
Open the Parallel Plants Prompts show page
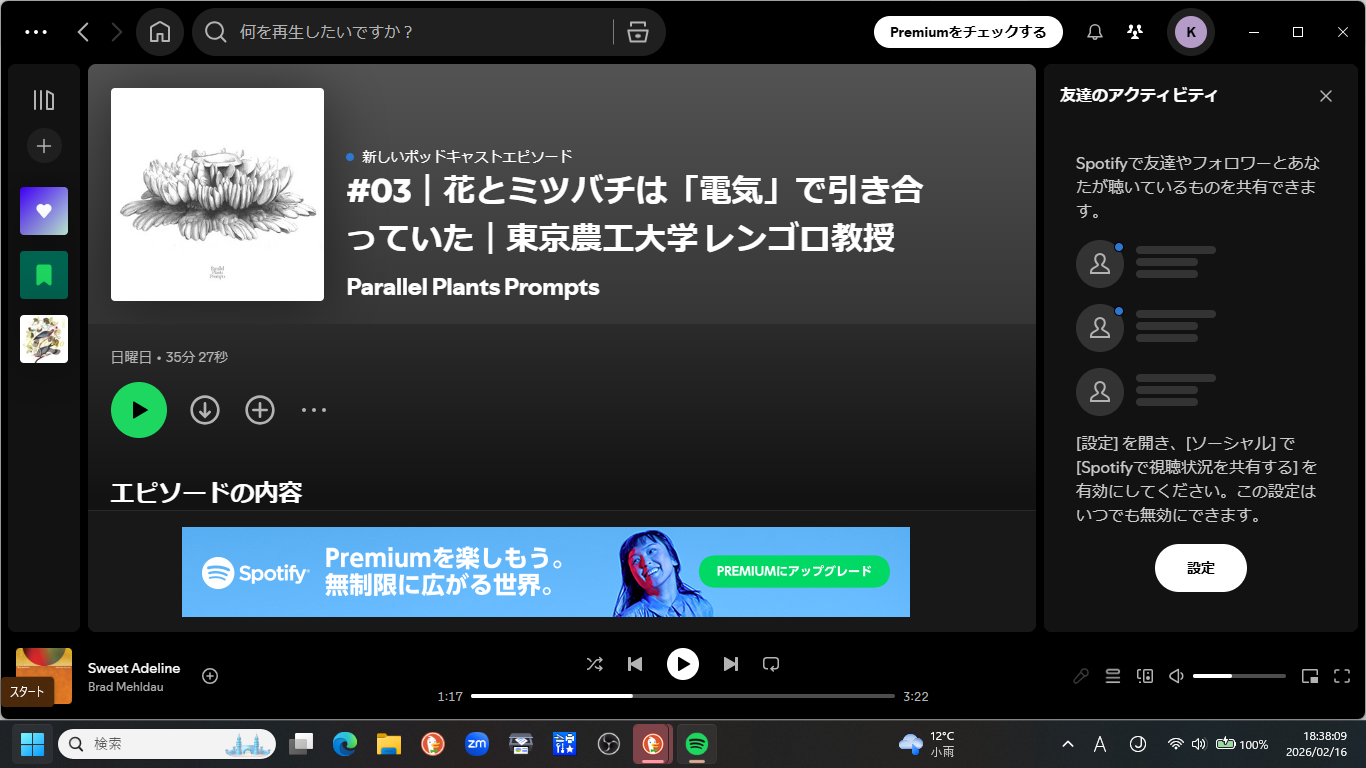click(x=472, y=287)
